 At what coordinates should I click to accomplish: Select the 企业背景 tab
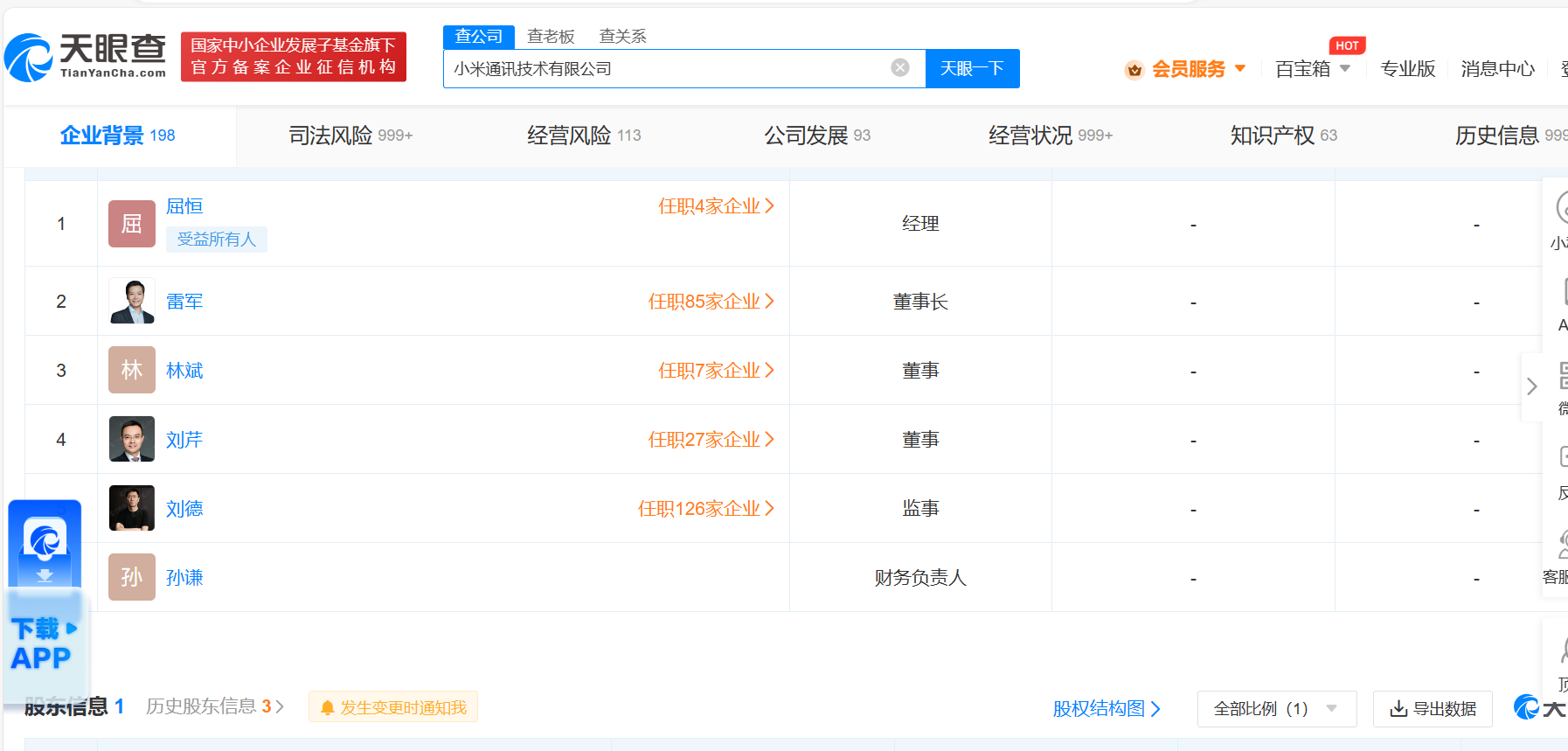117,136
